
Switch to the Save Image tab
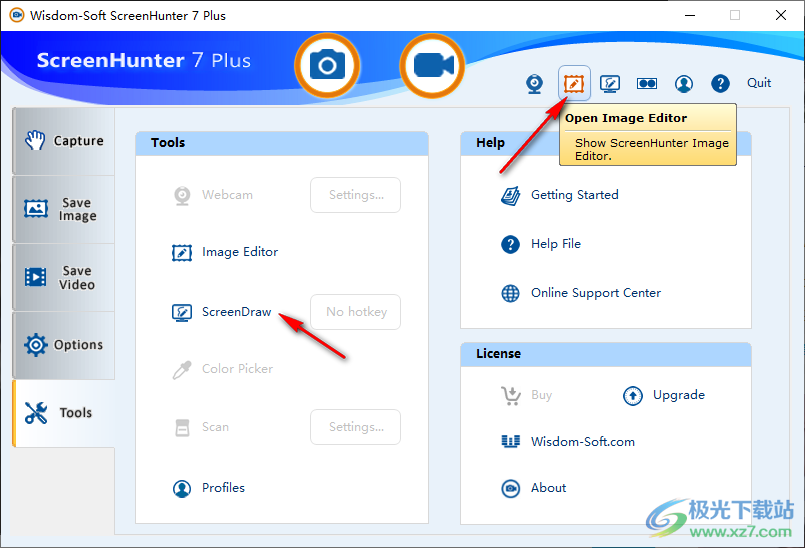[64, 209]
